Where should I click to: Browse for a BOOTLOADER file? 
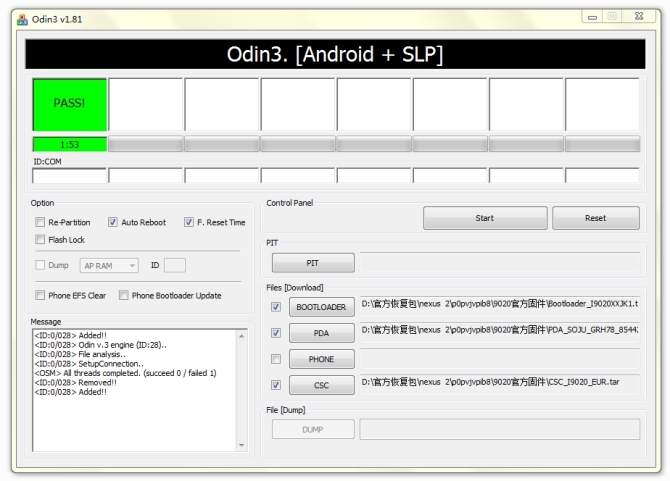(x=321, y=307)
